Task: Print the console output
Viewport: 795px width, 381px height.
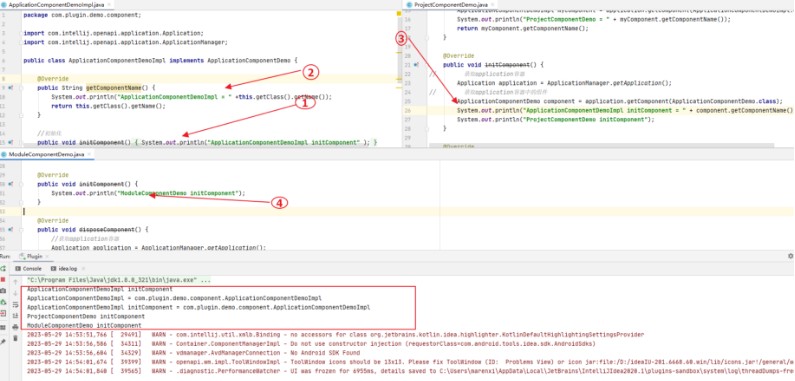Action: coord(15,327)
